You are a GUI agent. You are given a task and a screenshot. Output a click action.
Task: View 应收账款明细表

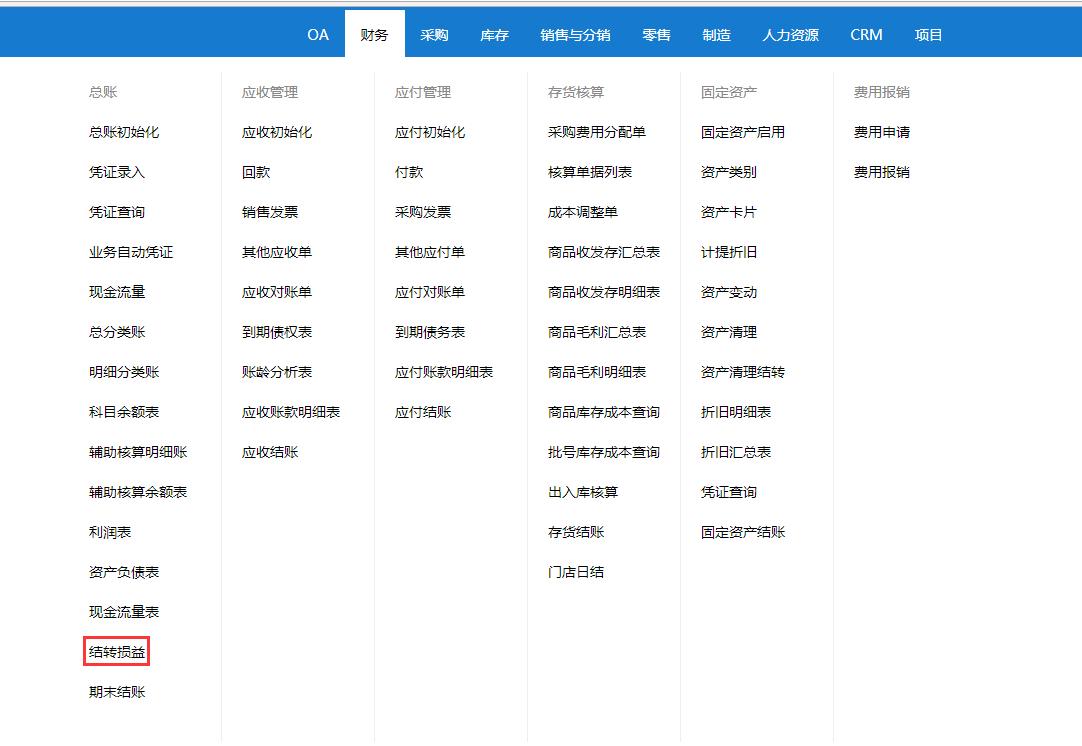point(291,412)
